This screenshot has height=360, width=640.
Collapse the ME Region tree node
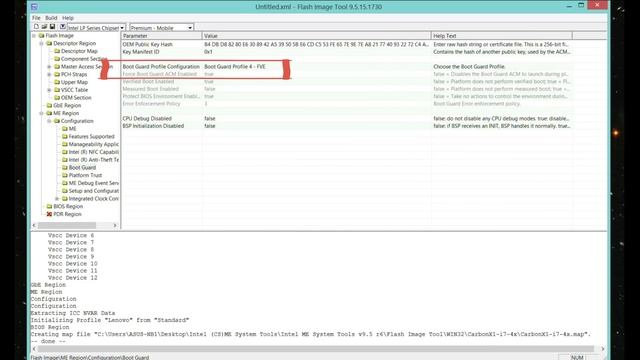click(42, 113)
